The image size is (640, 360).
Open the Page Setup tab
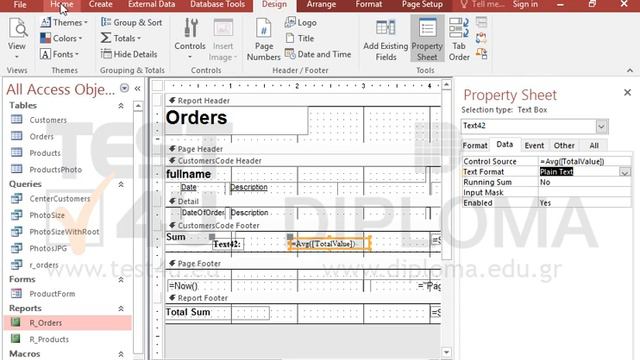(x=422, y=4)
